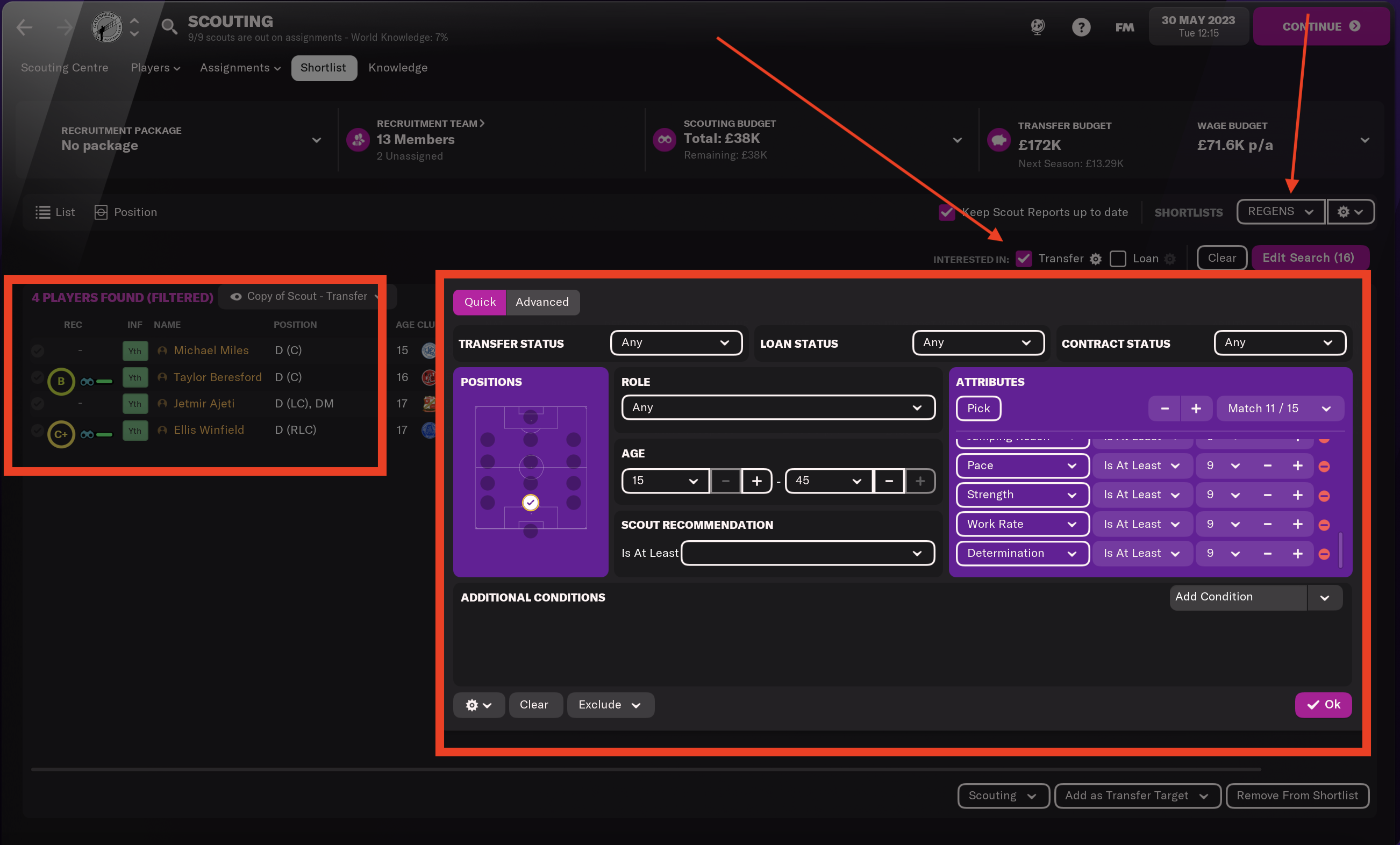Open Add as Transfer Target button

1137,796
